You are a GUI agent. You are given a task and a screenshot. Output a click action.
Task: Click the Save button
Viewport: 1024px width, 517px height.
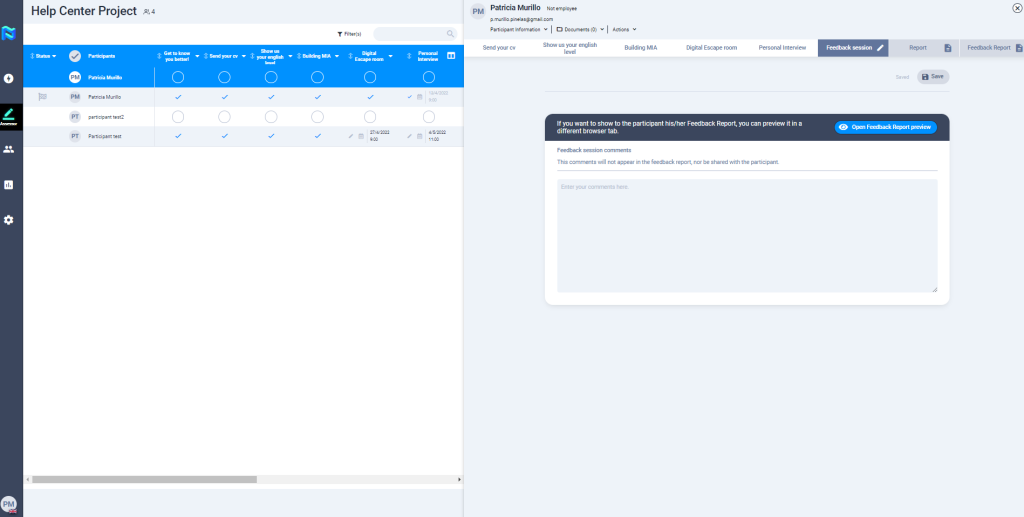(932, 76)
